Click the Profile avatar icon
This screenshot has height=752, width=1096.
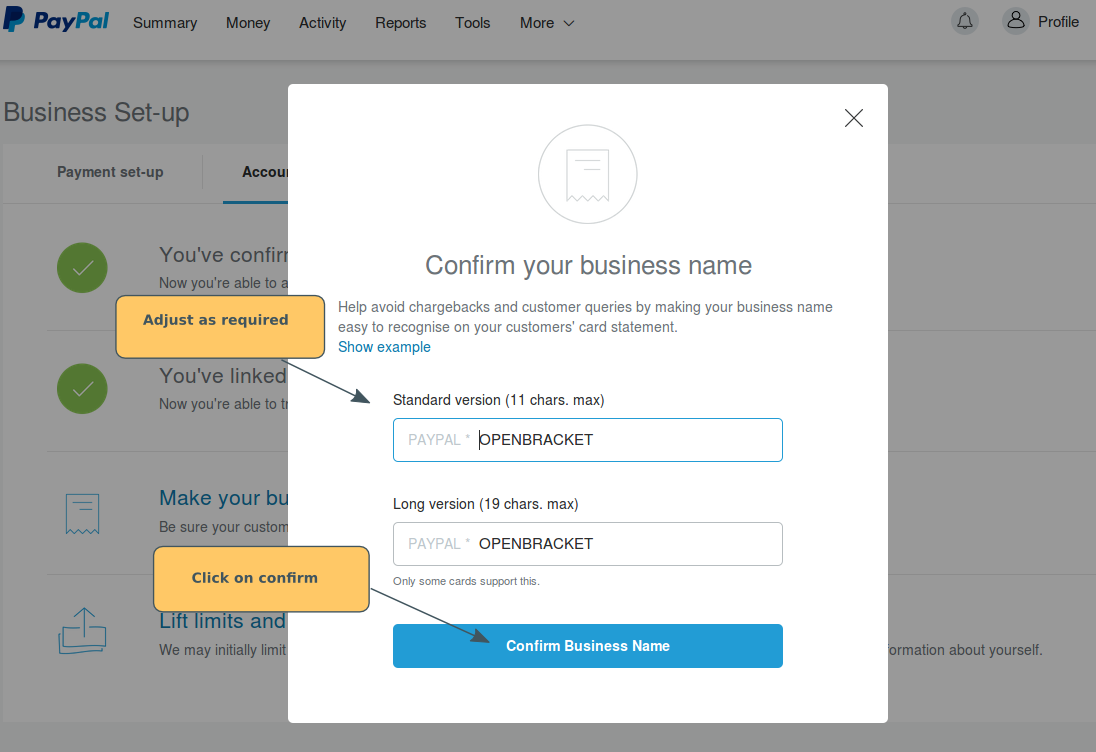click(1016, 21)
